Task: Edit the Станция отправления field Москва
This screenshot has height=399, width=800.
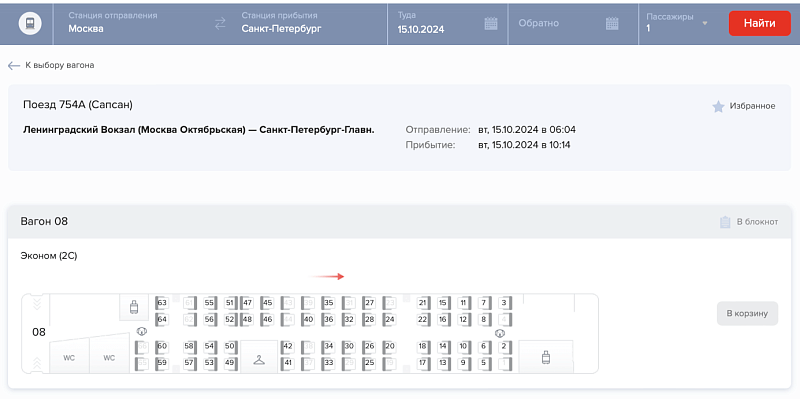Action: tap(133, 23)
